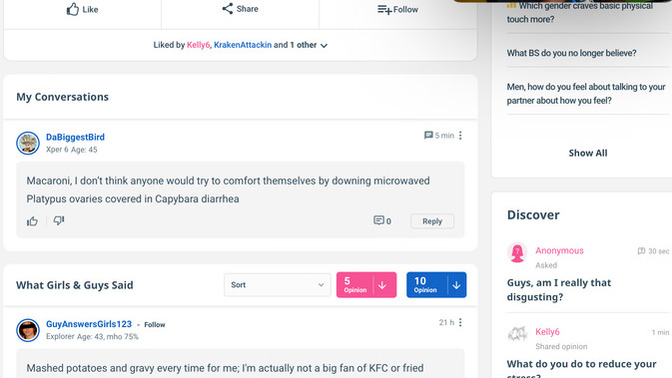Open 'What do you do to reduce your stress?'
Viewport: 672px width, 378px height.
coord(582,369)
